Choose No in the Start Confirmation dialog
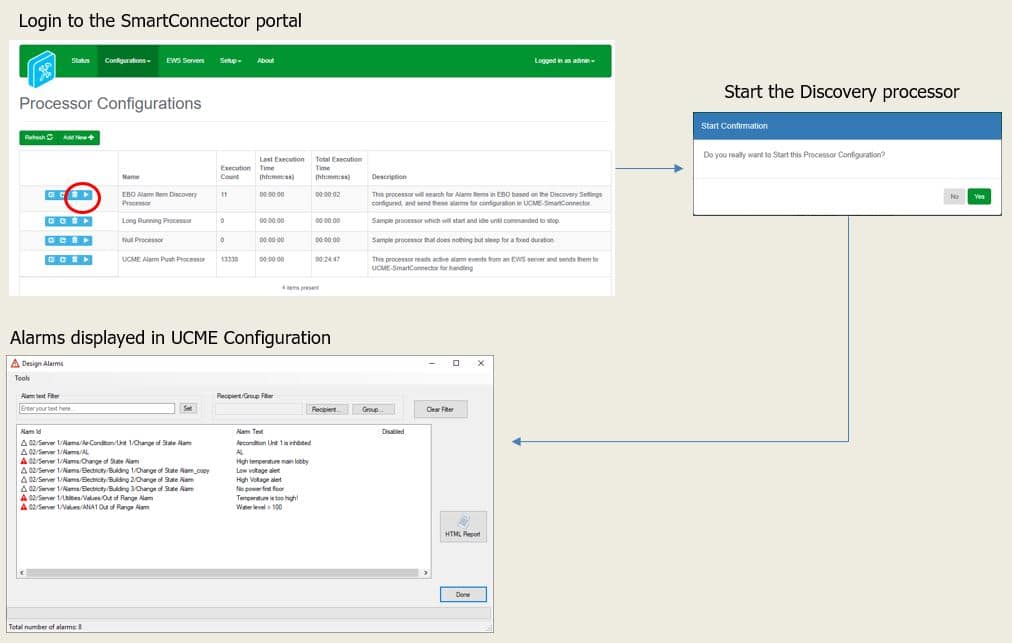This screenshot has height=643, width=1012. coord(955,196)
